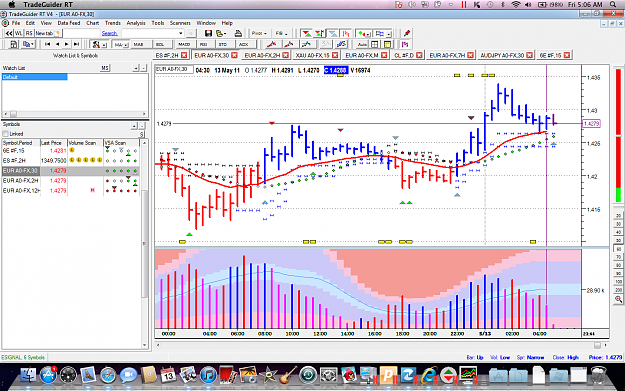The width and height of the screenshot is (625, 391).
Task: Select the 6E #F,15 symbol row
Action: coord(71,151)
